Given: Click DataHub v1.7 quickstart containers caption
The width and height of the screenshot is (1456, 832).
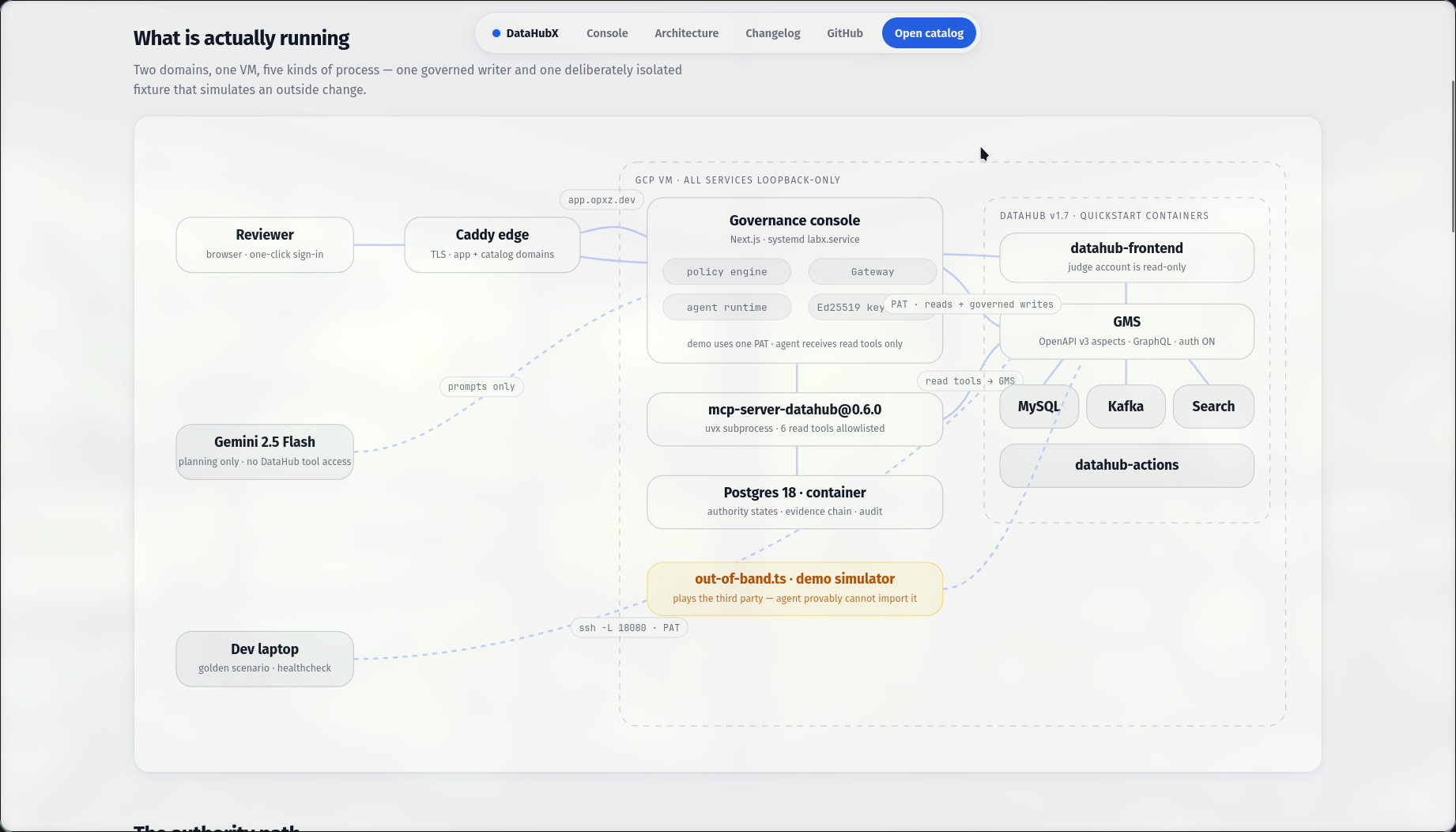Looking at the screenshot, I should pyautogui.click(x=1104, y=216).
